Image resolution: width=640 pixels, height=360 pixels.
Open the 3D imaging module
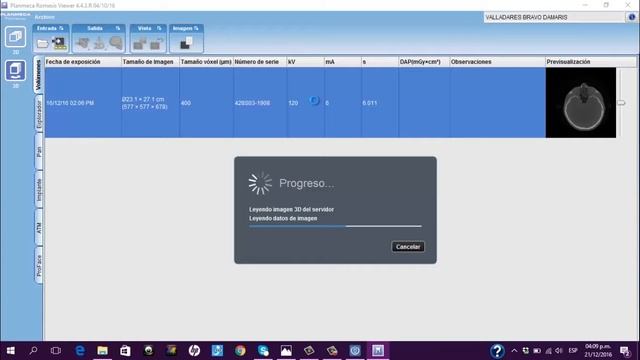[x=16, y=71]
